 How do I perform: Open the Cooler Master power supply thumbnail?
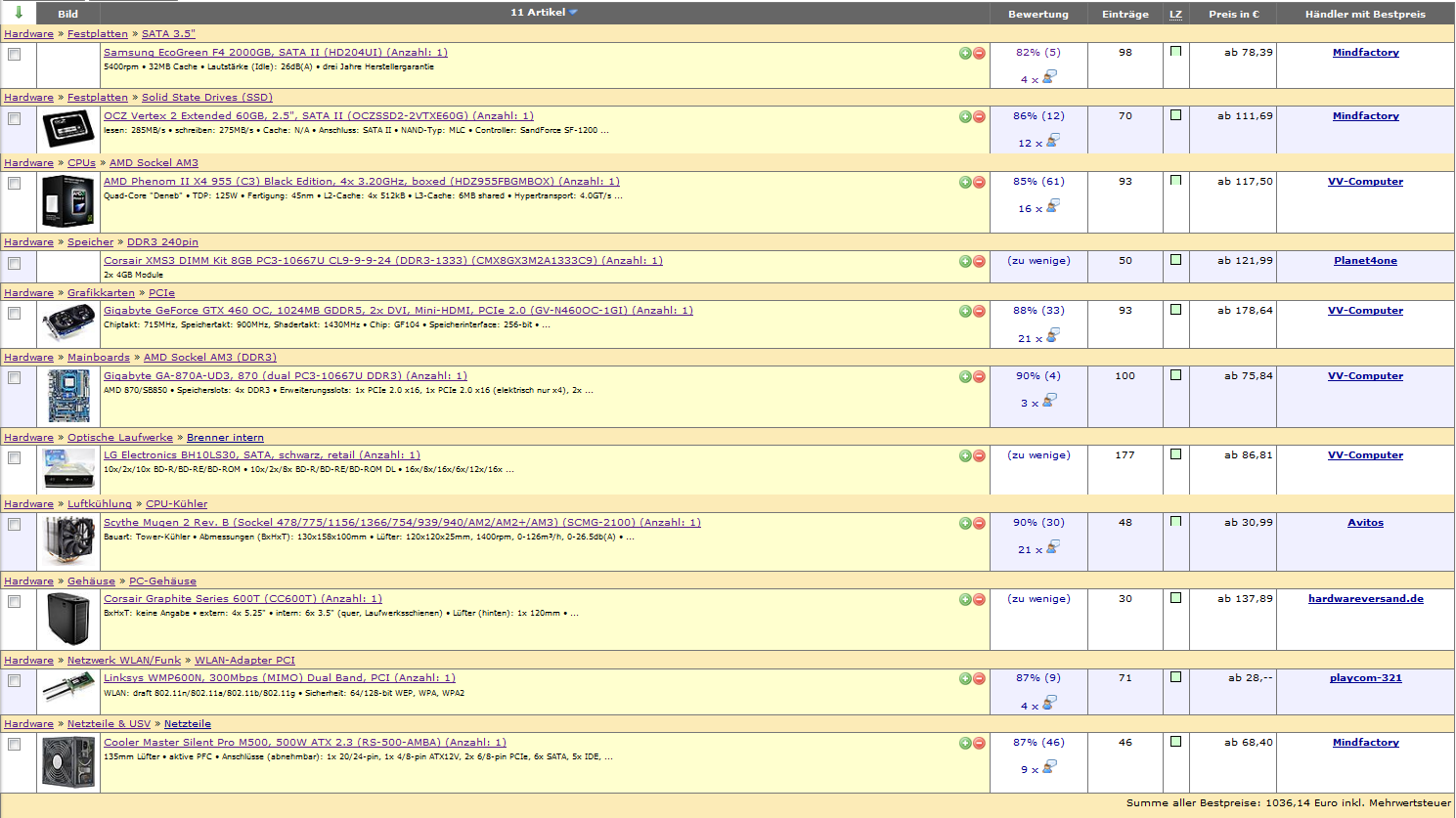click(x=68, y=762)
